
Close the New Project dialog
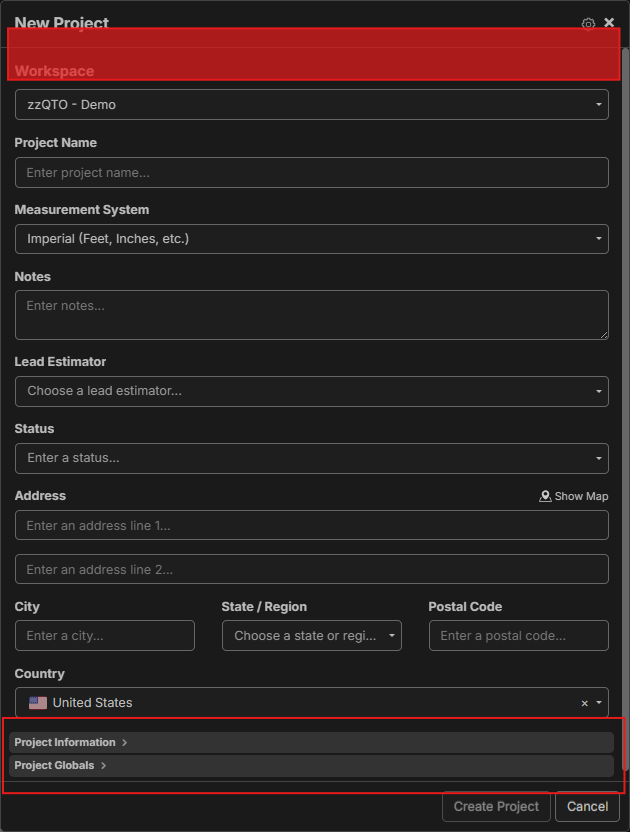[x=609, y=22]
